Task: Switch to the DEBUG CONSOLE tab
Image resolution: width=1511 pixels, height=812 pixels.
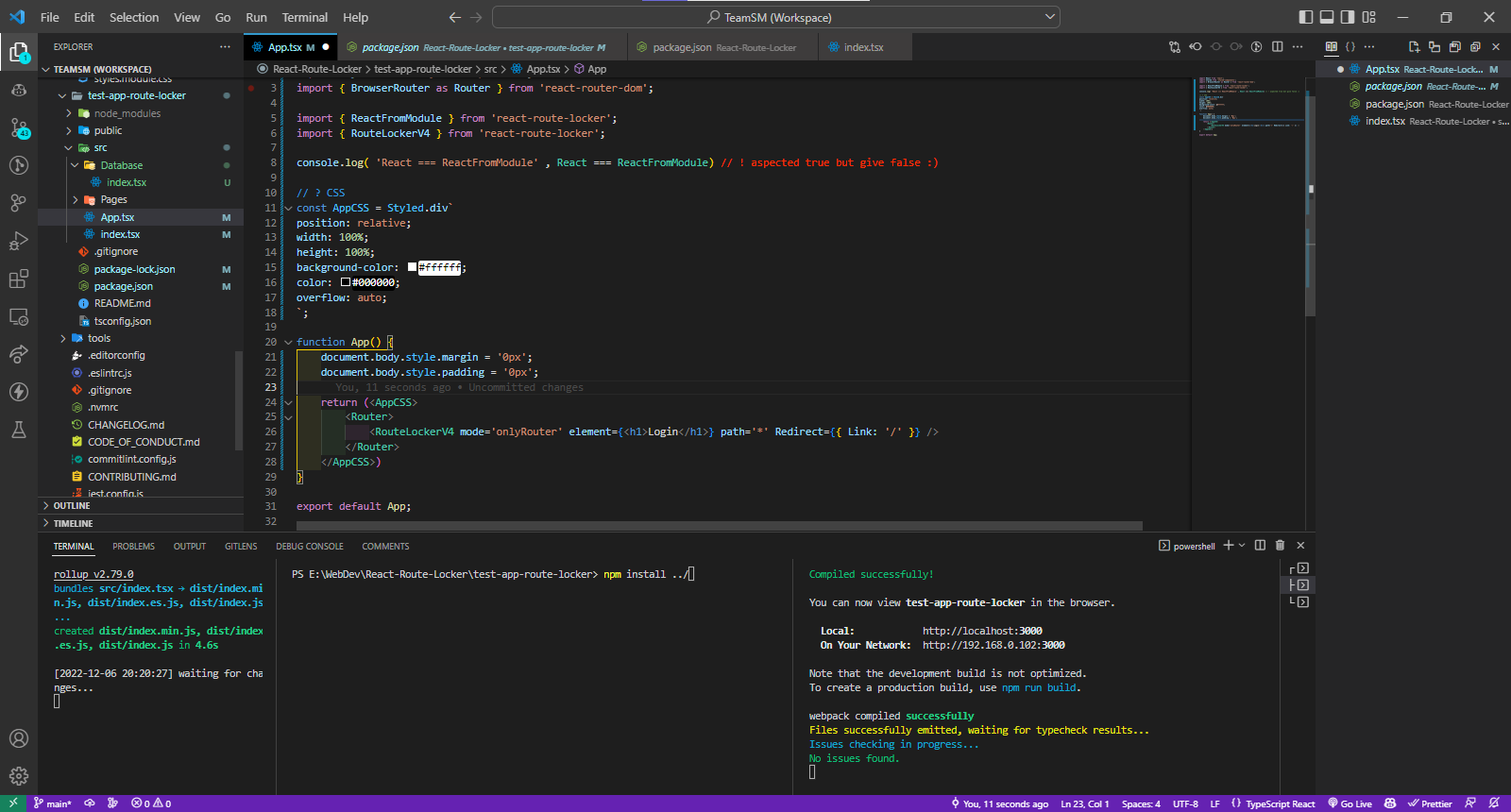Action: coord(310,546)
